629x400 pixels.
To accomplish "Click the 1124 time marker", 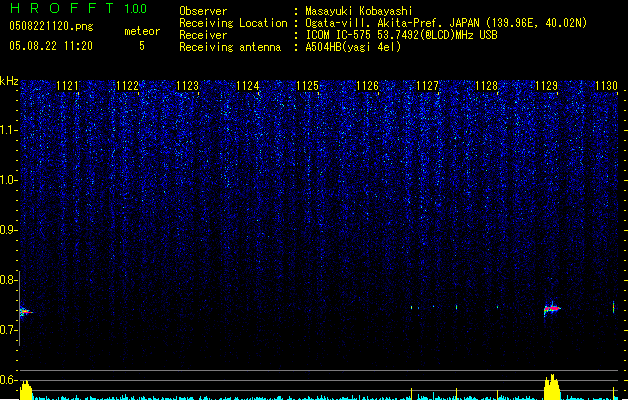I will pyautogui.click(x=248, y=85).
